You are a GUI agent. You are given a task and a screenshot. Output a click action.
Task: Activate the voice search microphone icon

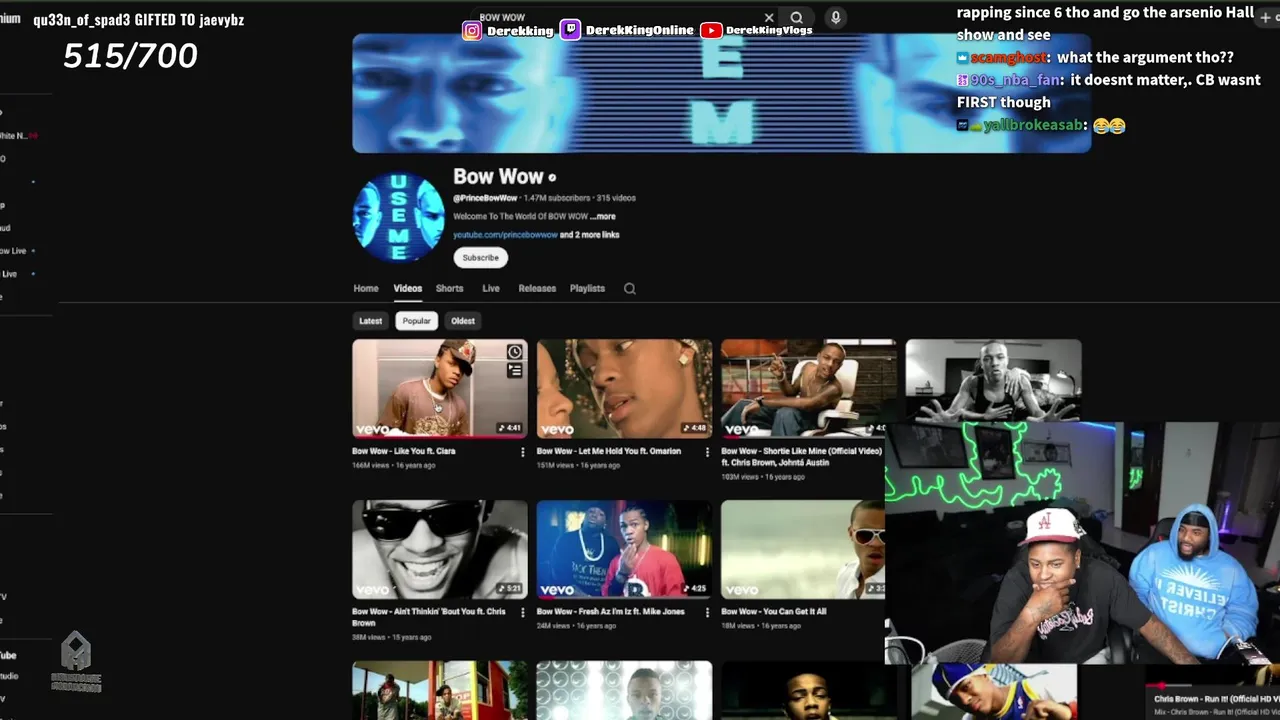coord(835,17)
